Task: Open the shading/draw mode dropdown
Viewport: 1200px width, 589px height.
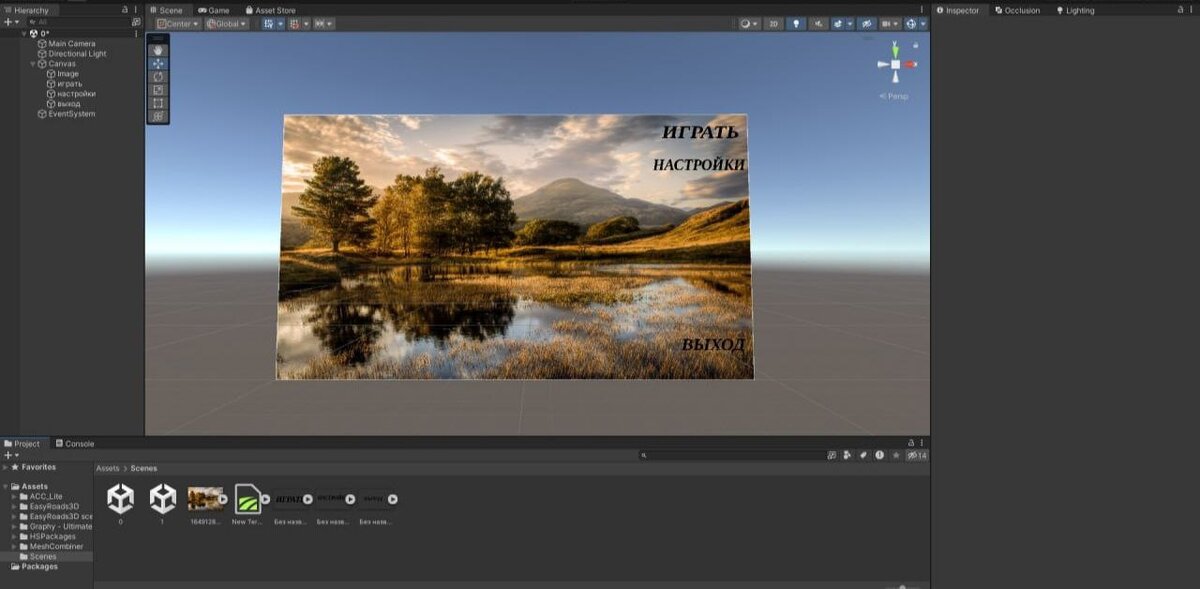Action: coord(749,24)
